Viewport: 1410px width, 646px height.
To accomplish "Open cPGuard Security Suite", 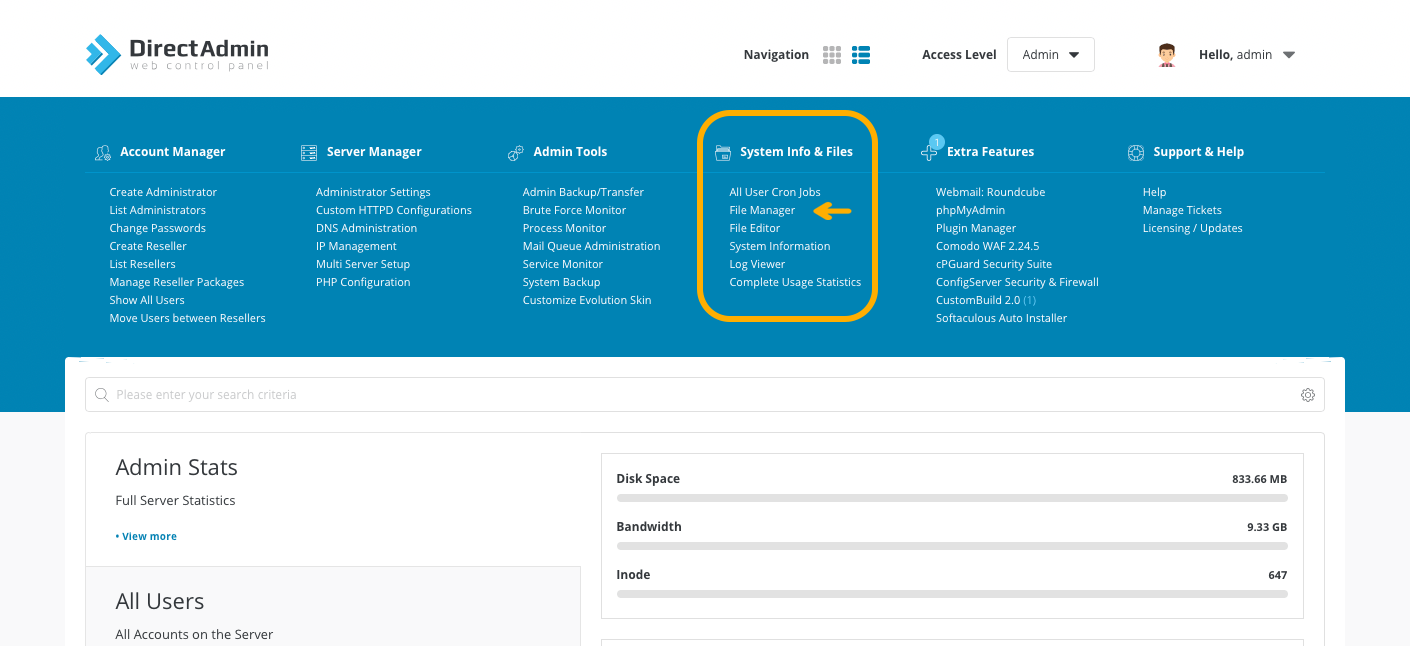I will [x=994, y=264].
